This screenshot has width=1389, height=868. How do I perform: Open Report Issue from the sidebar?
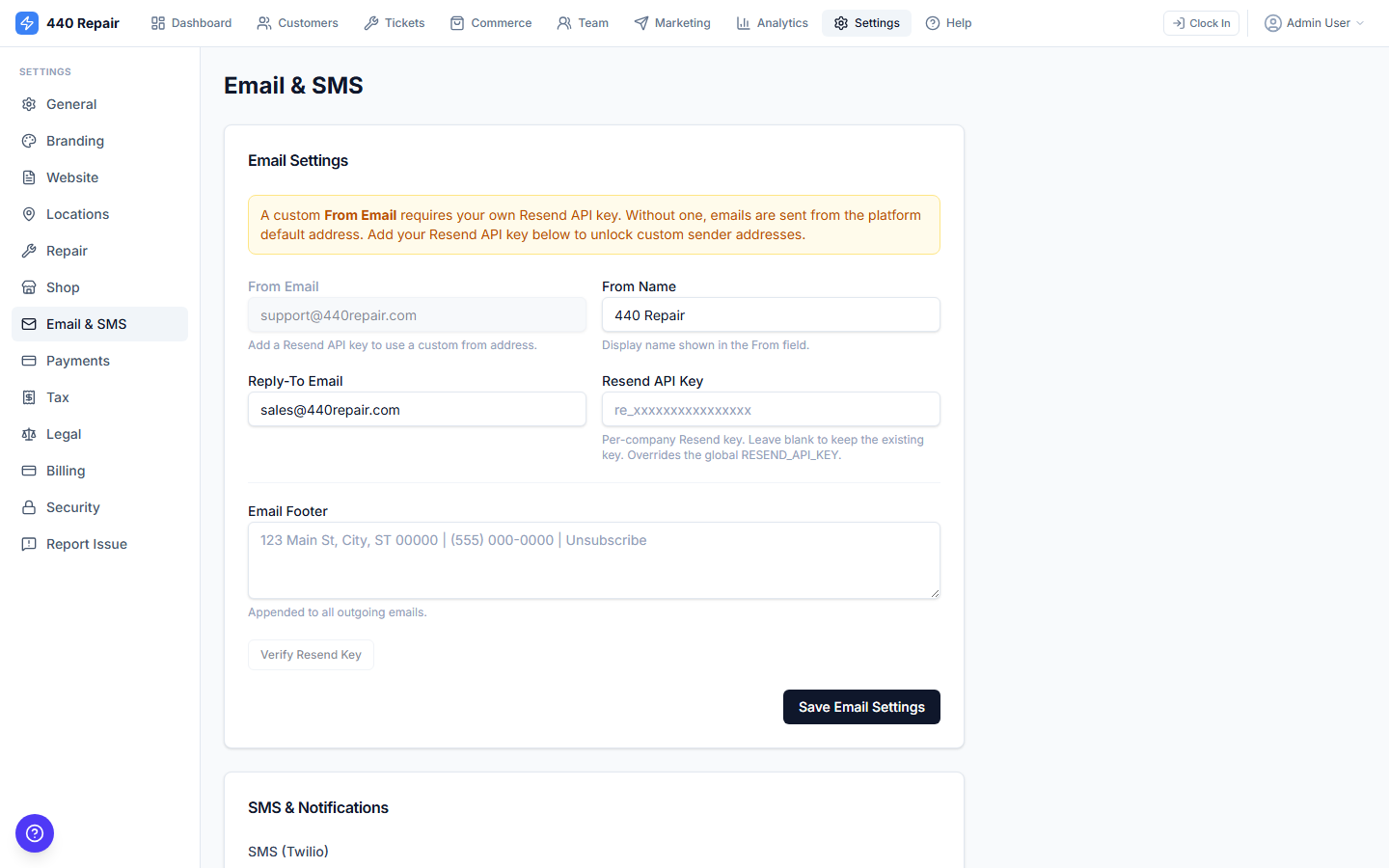87,543
